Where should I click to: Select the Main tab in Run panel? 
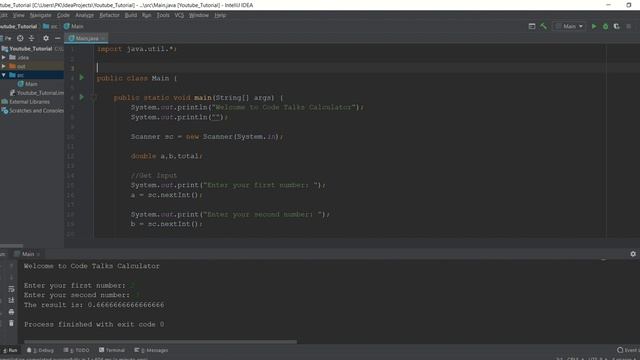[27, 254]
